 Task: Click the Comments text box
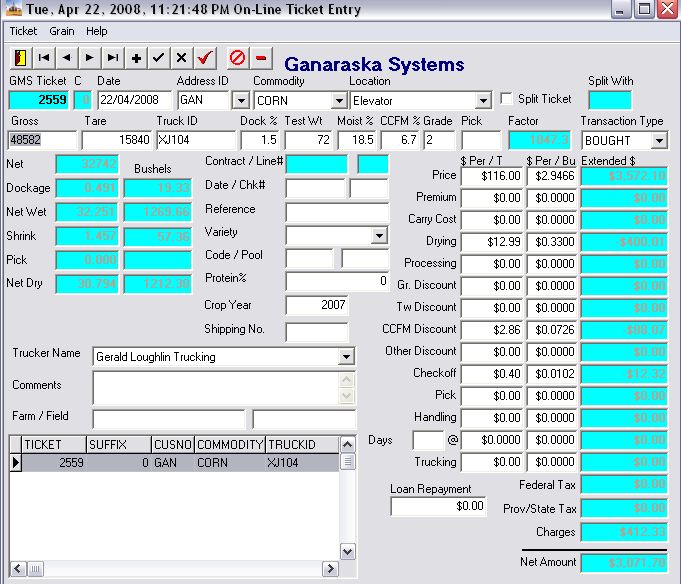coord(216,387)
